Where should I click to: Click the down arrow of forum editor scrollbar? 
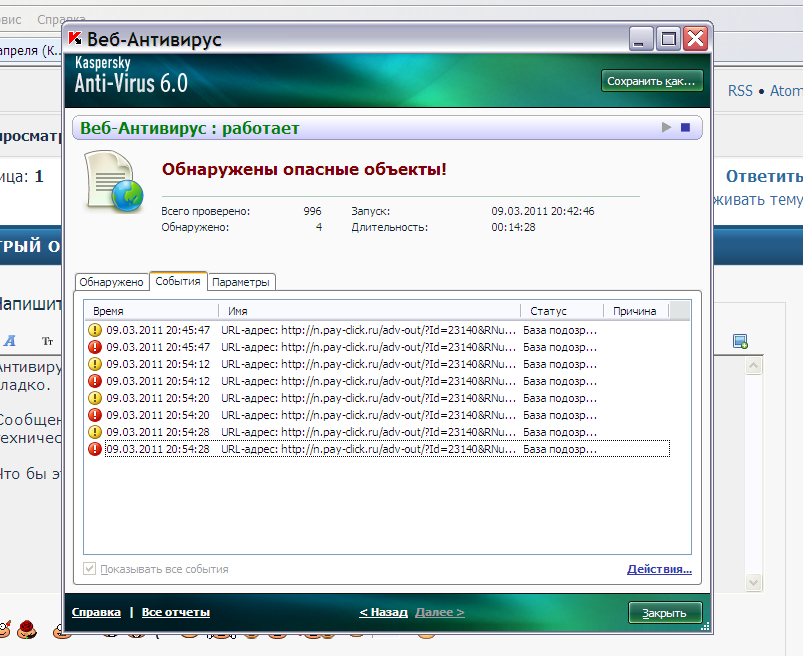coord(753,582)
